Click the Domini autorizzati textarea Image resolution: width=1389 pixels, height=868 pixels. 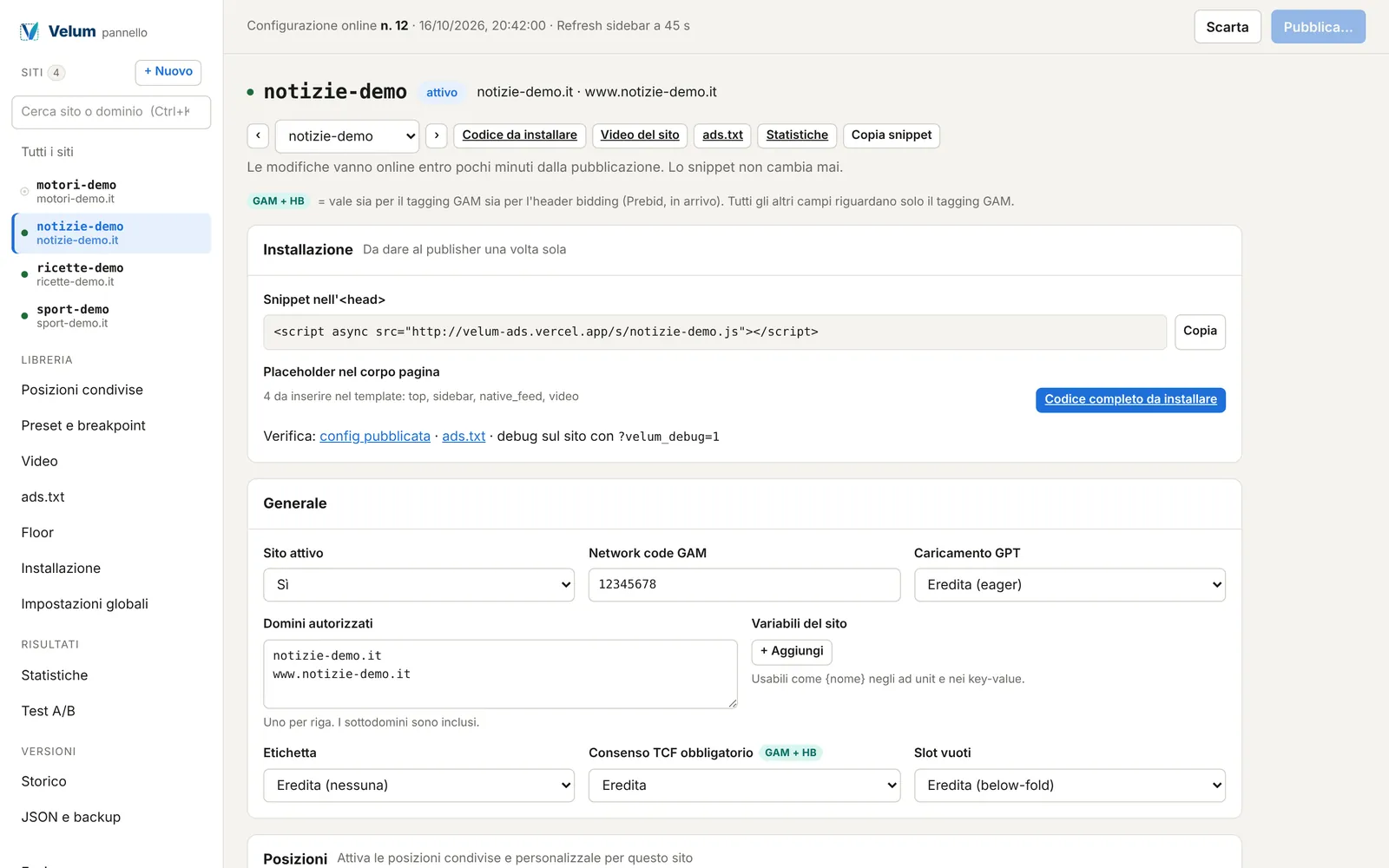(x=500, y=674)
